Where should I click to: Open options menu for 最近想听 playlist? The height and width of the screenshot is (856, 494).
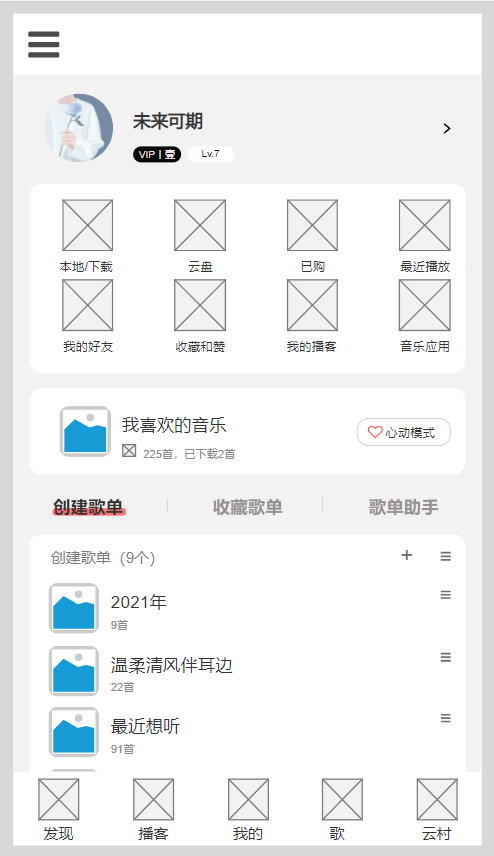(x=446, y=718)
